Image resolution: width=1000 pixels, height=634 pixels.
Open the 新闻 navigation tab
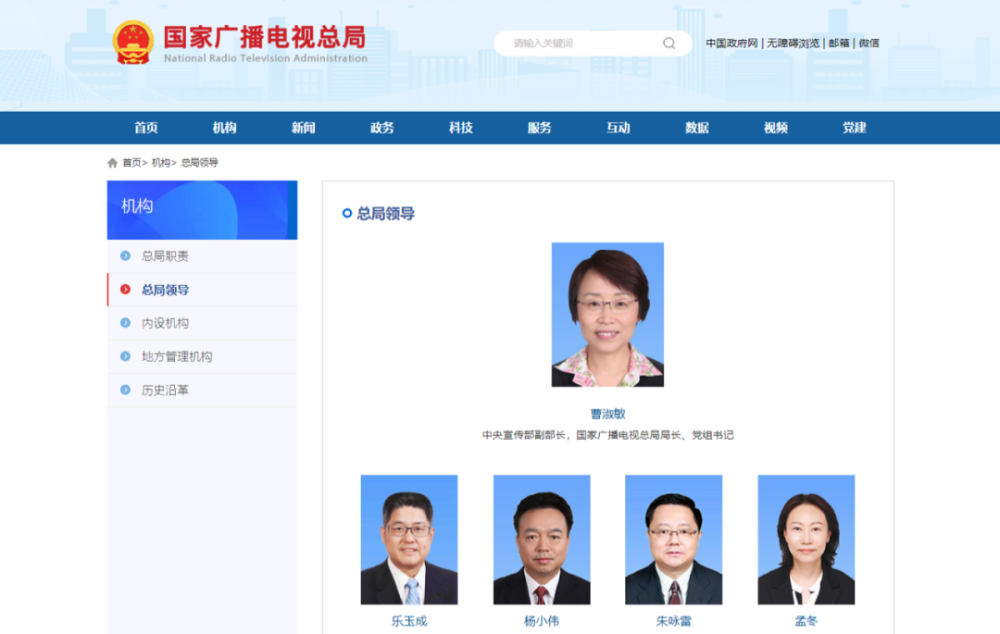click(303, 128)
